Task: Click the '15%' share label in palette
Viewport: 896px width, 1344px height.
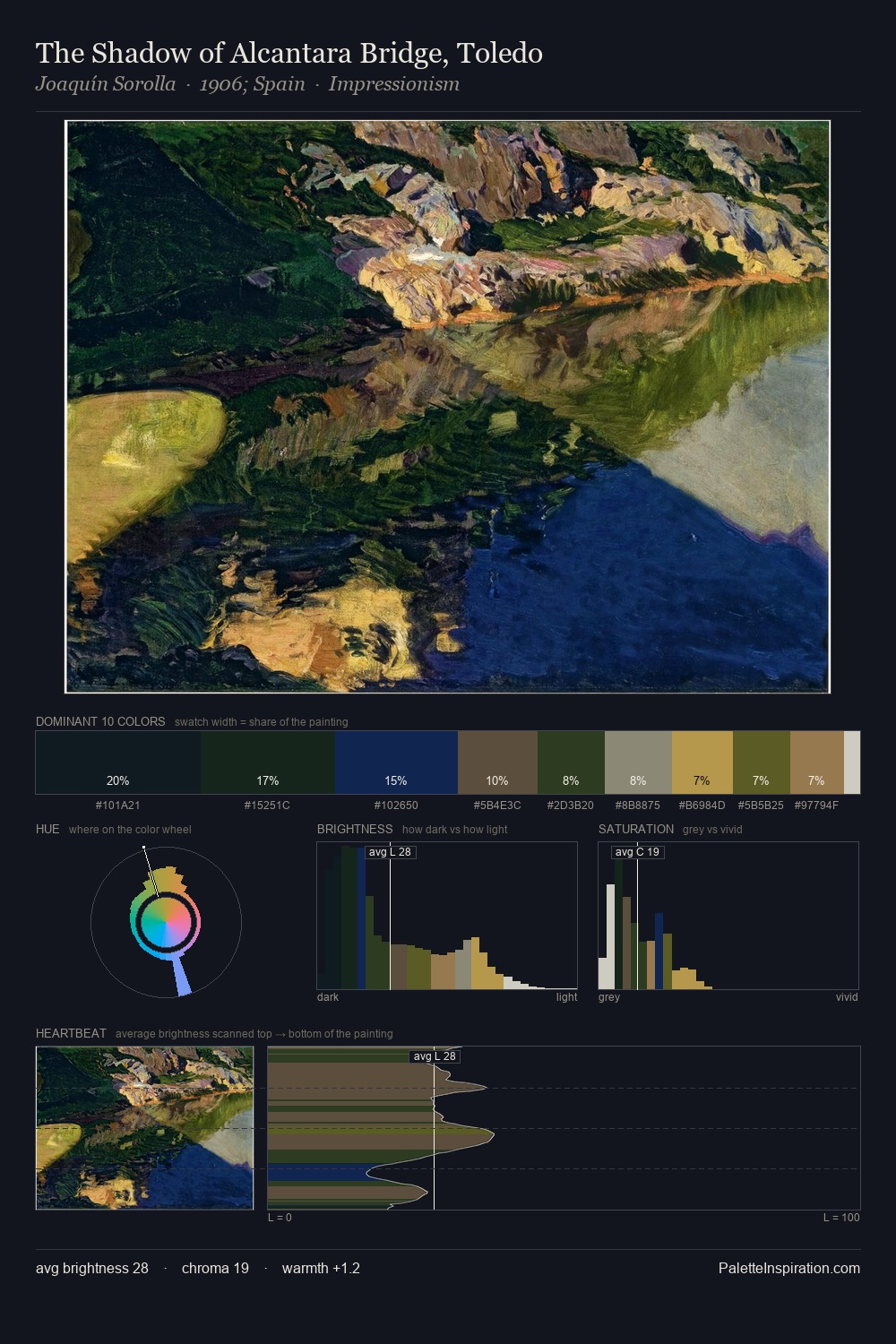Action: [396, 780]
